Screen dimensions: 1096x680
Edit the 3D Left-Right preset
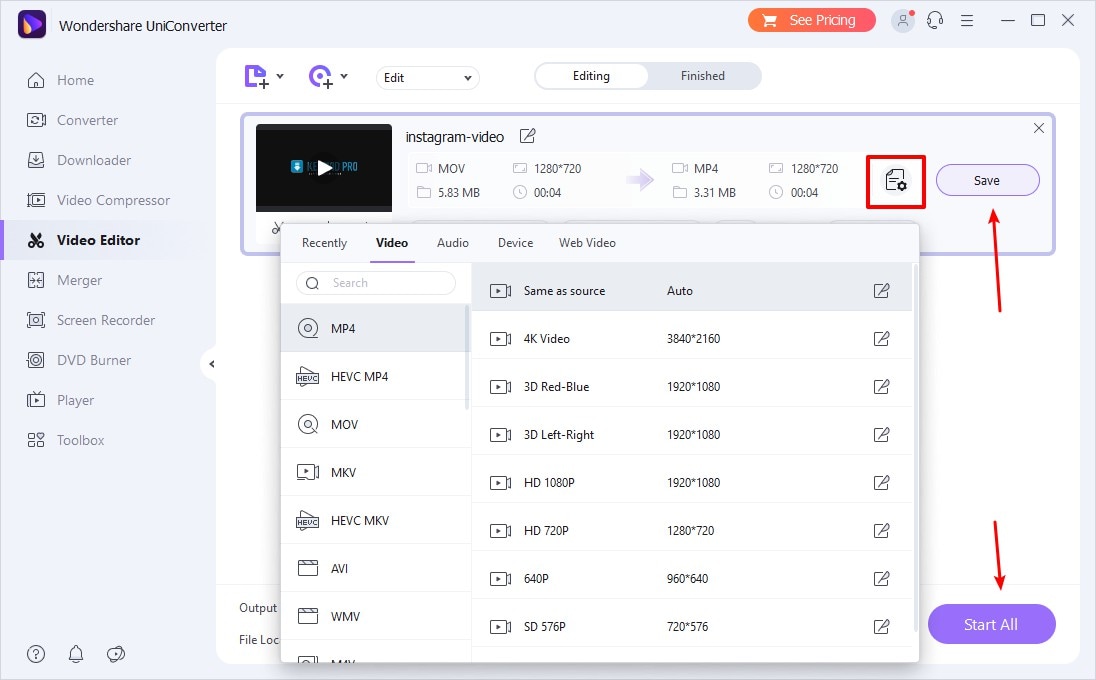pyautogui.click(x=881, y=435)
